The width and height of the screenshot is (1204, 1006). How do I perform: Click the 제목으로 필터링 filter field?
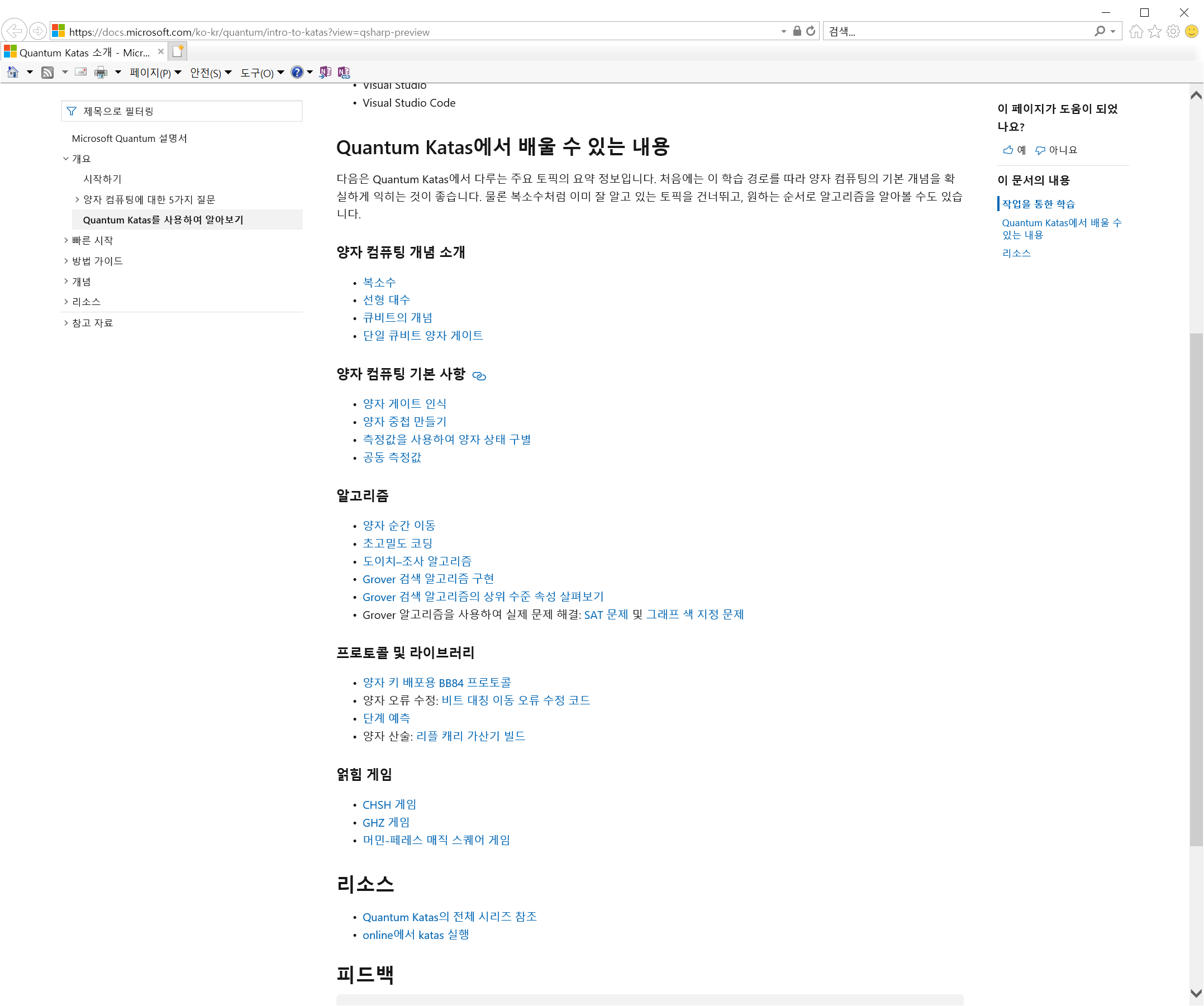pyautogui.click(x=182, y=111)
